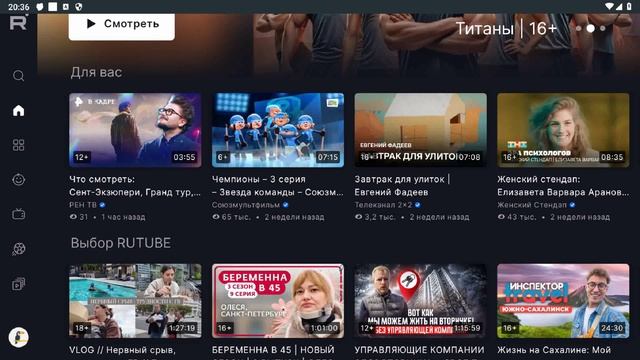Open the TV channels icon in sidebar
Viewport: 640px width, 360px height.
[x=18, y=214]
